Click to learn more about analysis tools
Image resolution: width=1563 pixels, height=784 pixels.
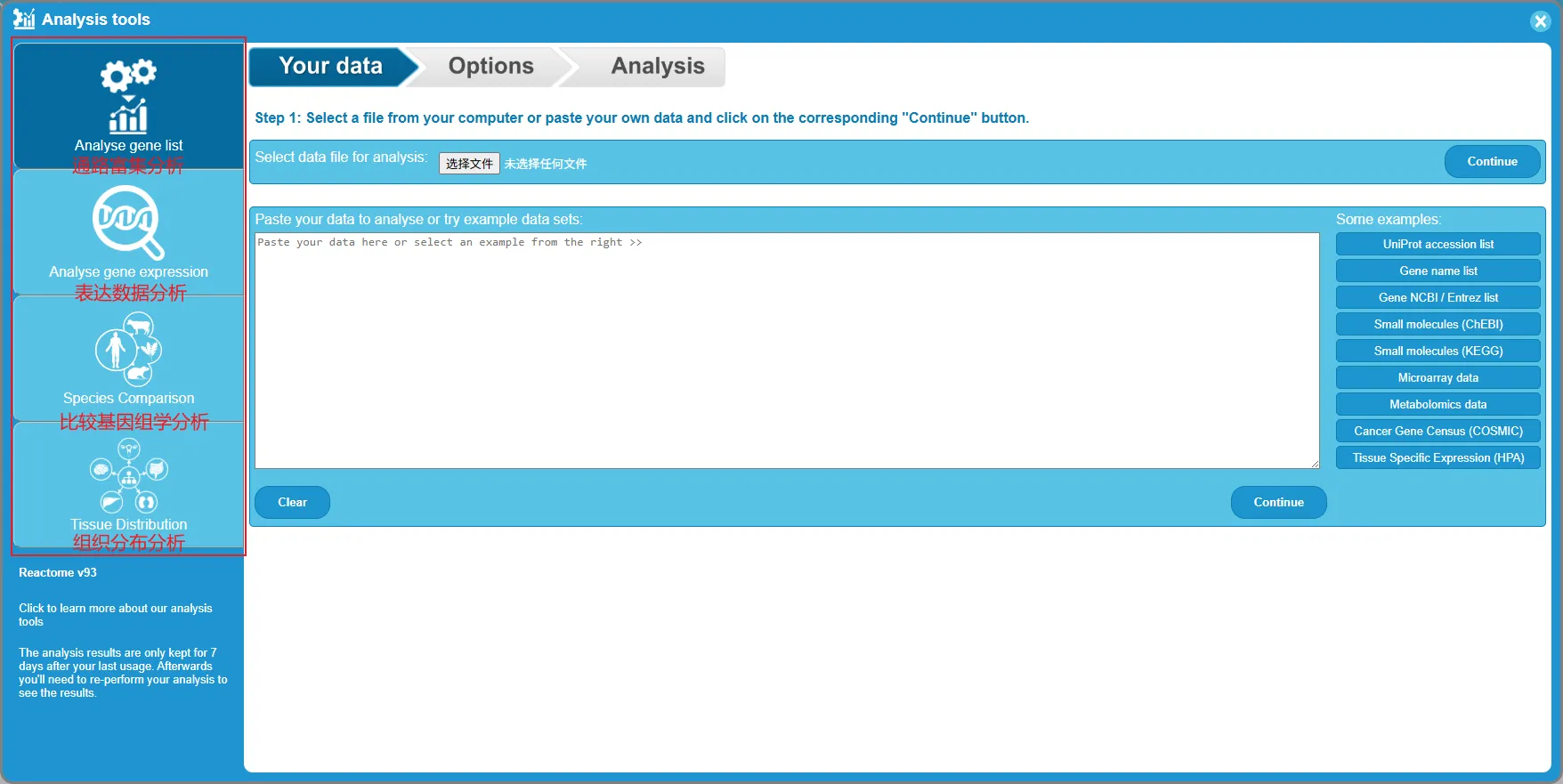tap(116, 615)
